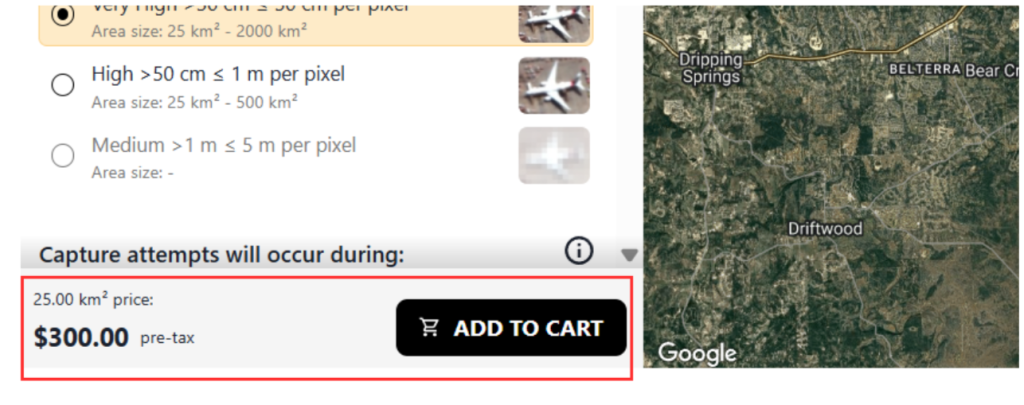Click the BEL TERRA map label
Screen dimensions: 1024x405
click(x=925, y=70)
